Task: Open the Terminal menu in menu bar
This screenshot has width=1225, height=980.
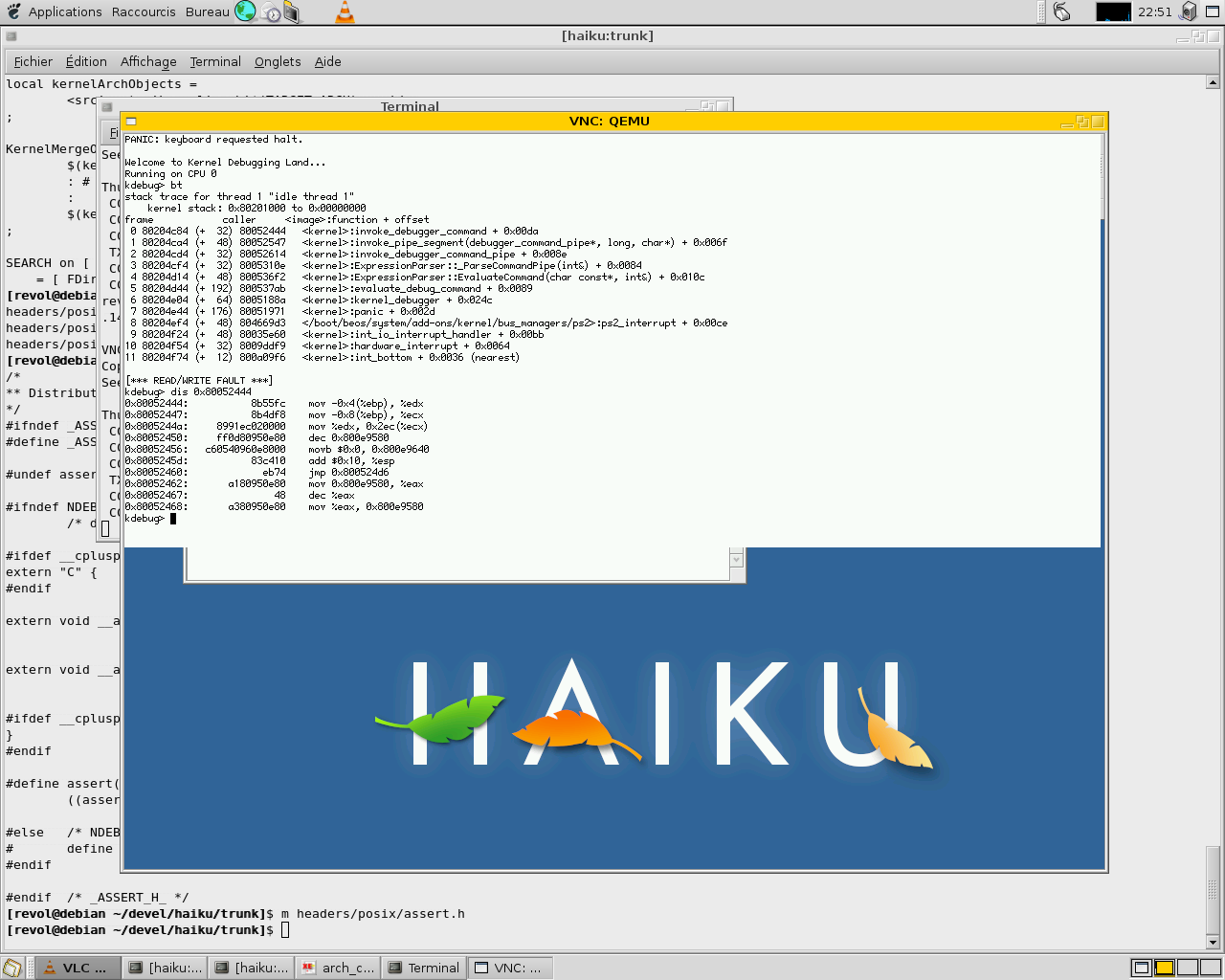Action: point(215,61)
